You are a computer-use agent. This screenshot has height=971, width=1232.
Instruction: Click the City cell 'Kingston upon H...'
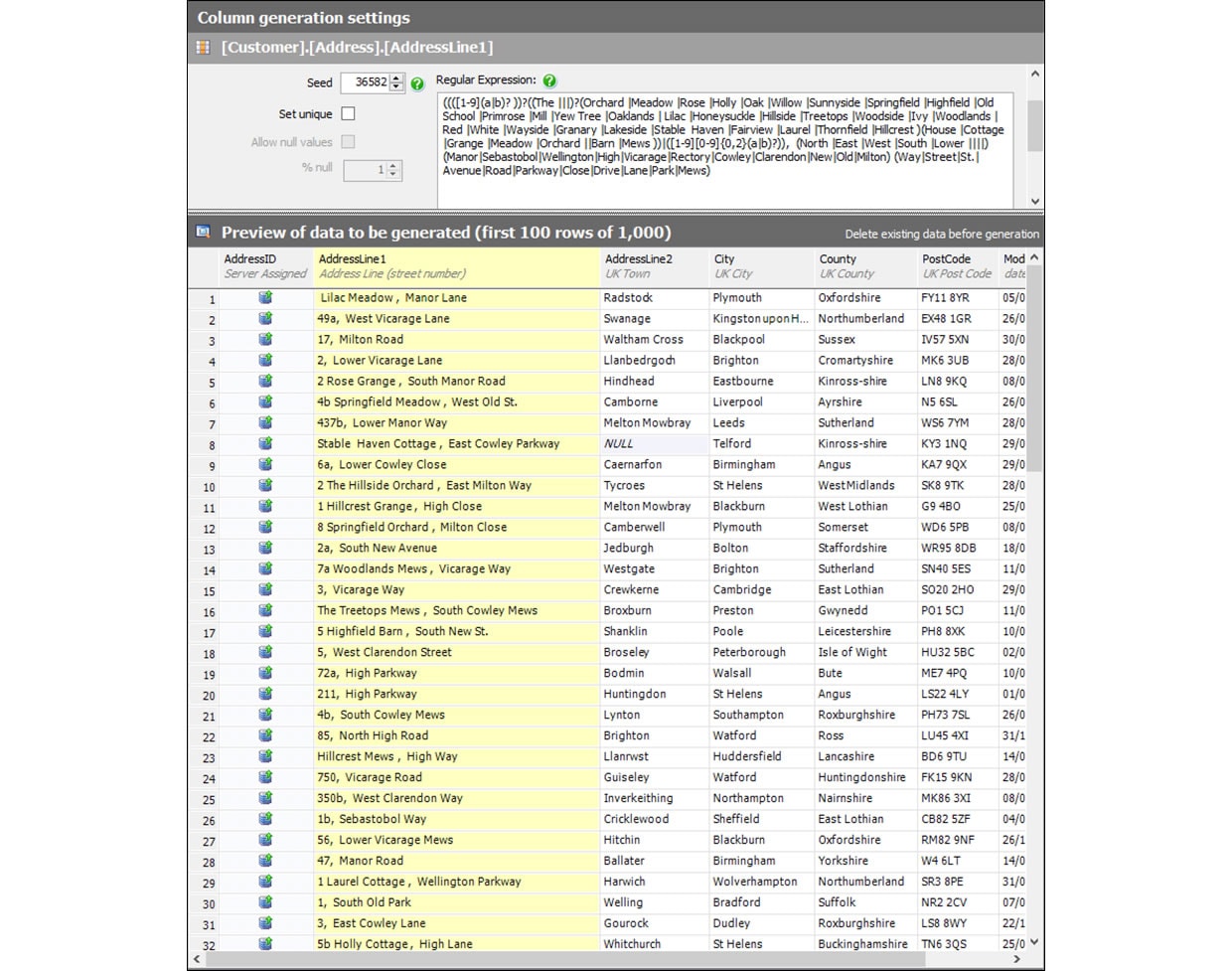[x=762, y=318]
